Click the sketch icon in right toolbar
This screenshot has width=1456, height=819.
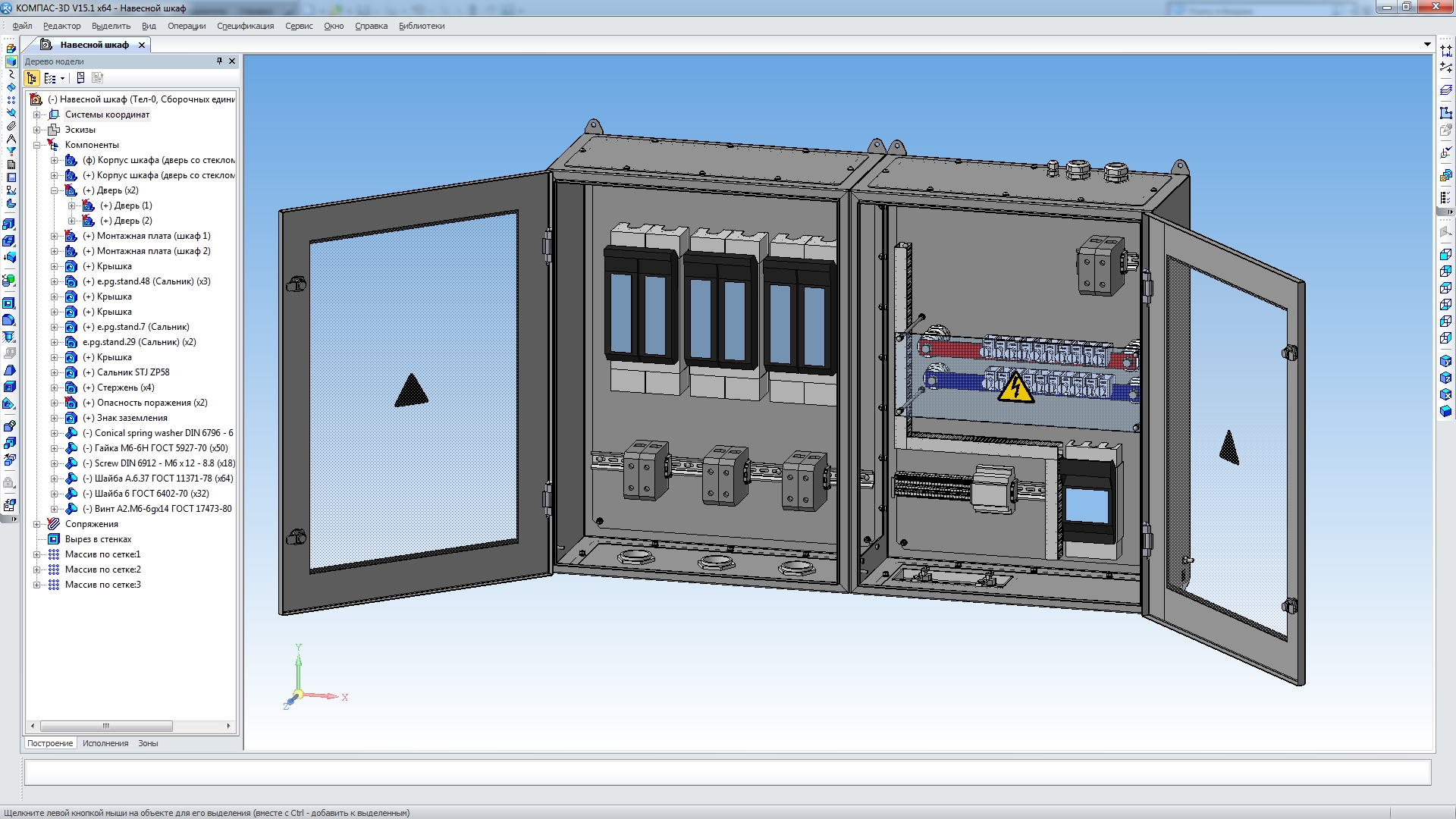tap(1445, 113)
